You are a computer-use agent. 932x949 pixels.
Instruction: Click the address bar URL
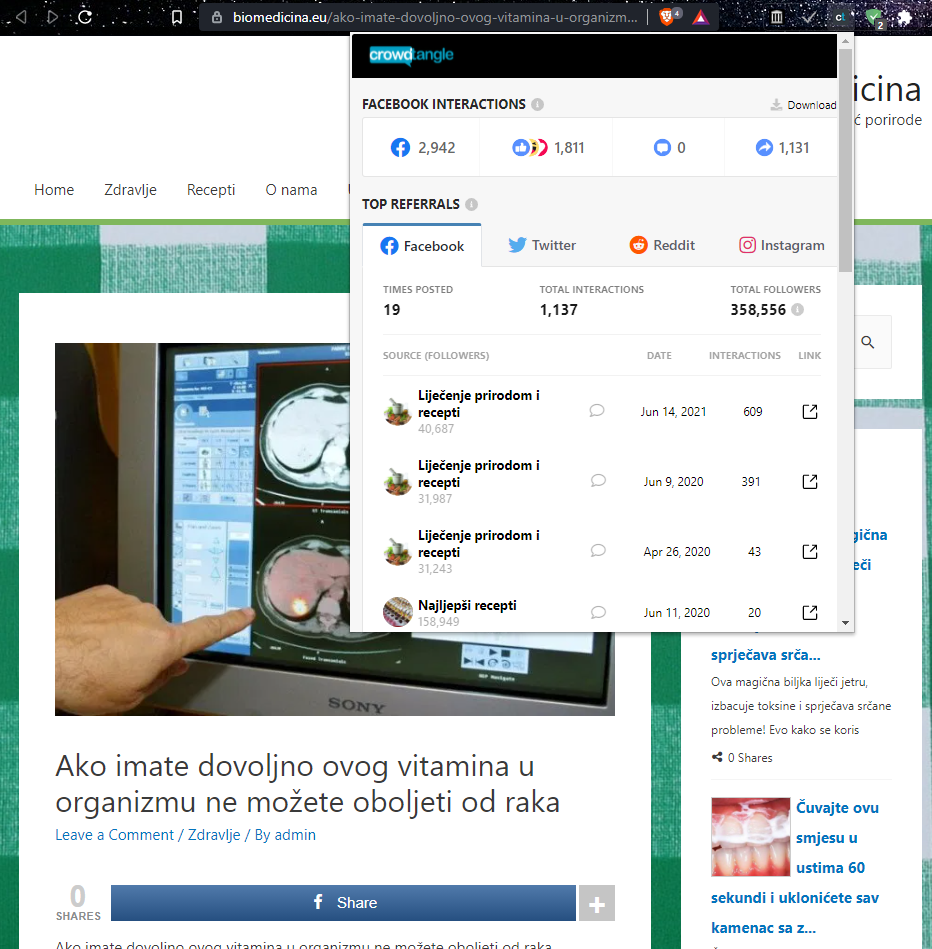pyautogui.click(x=435, y=18)
